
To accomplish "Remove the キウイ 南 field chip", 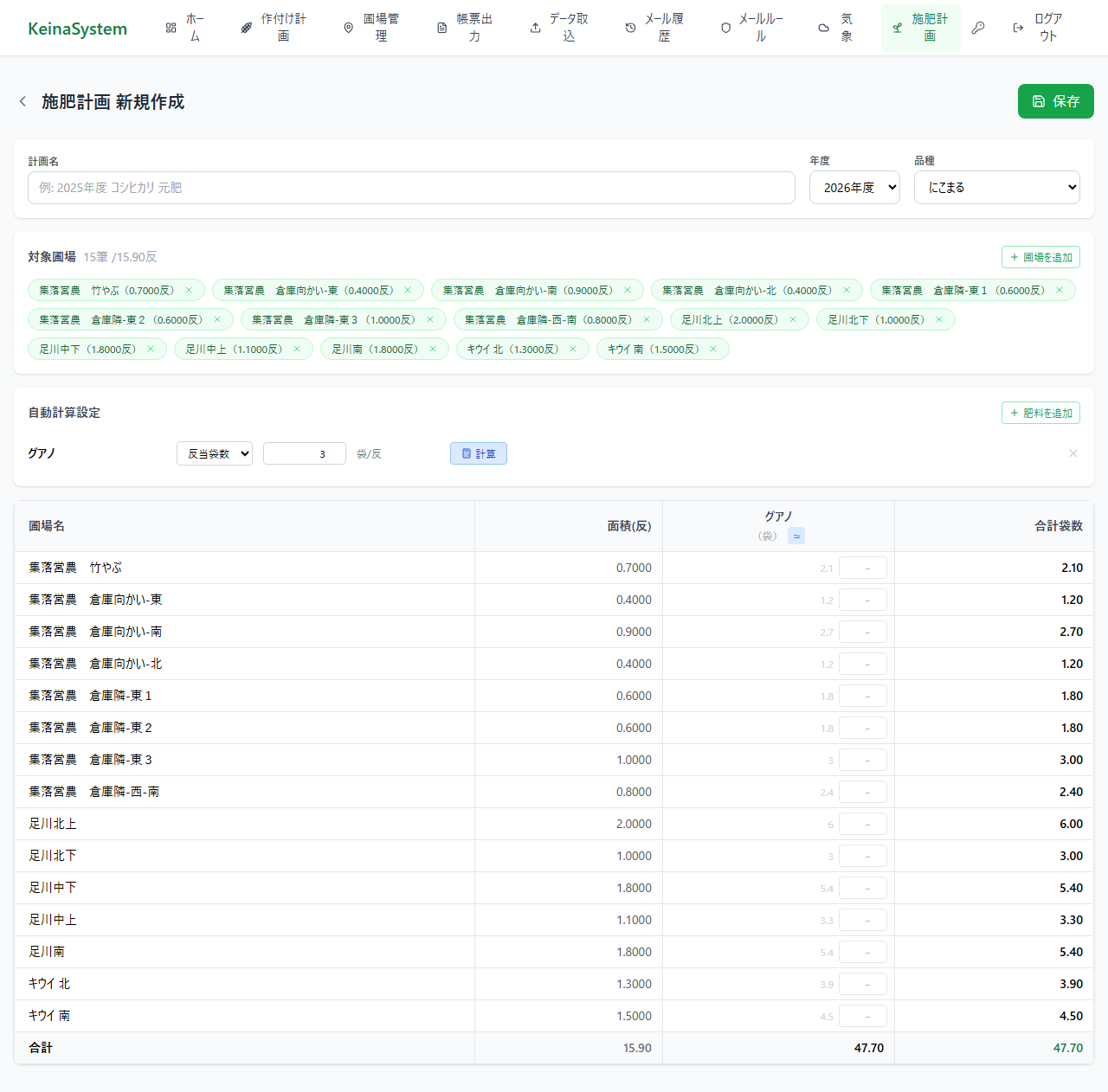I will point(713,349).
